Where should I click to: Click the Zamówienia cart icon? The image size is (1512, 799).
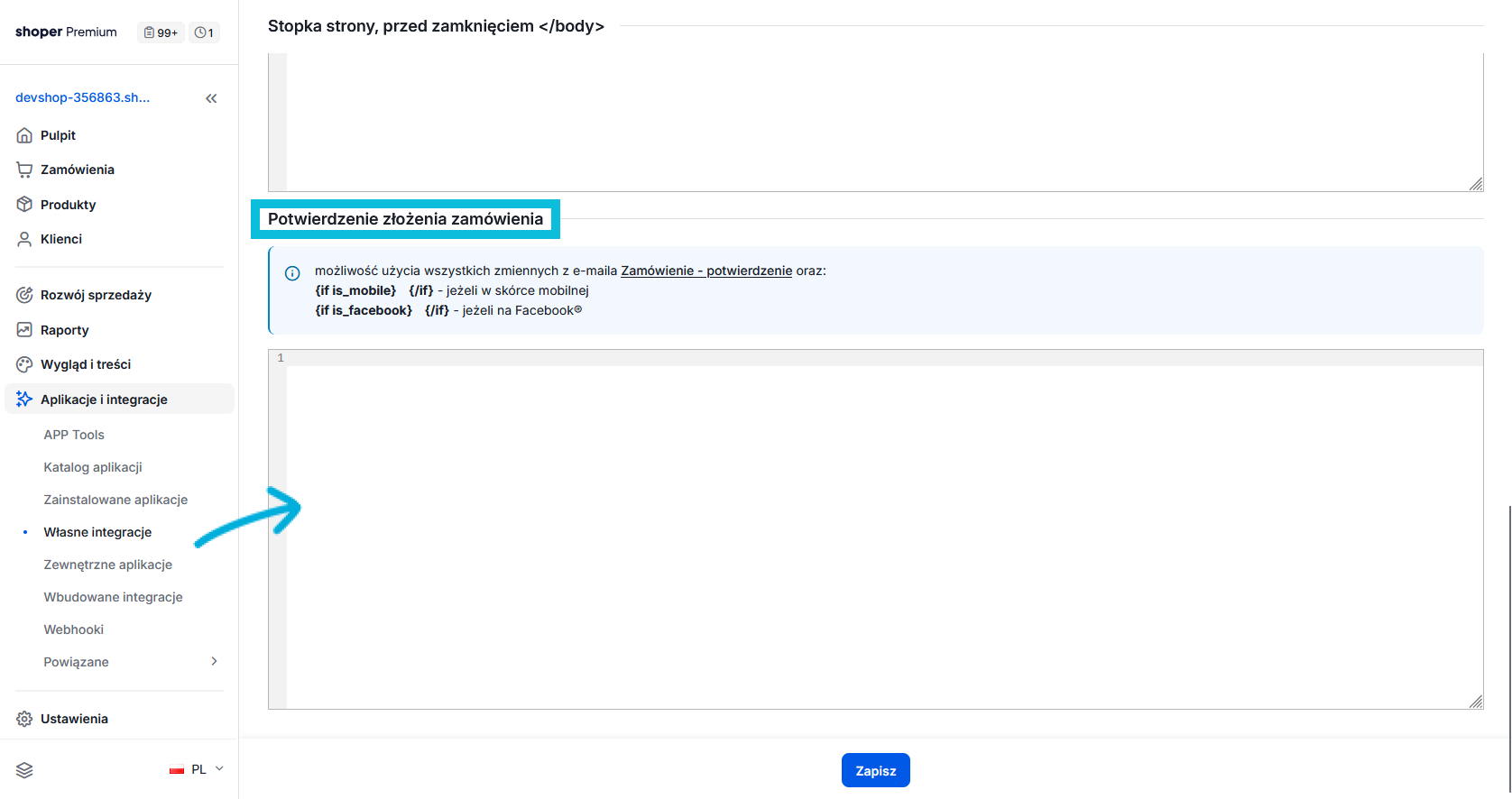coord(24,170)
